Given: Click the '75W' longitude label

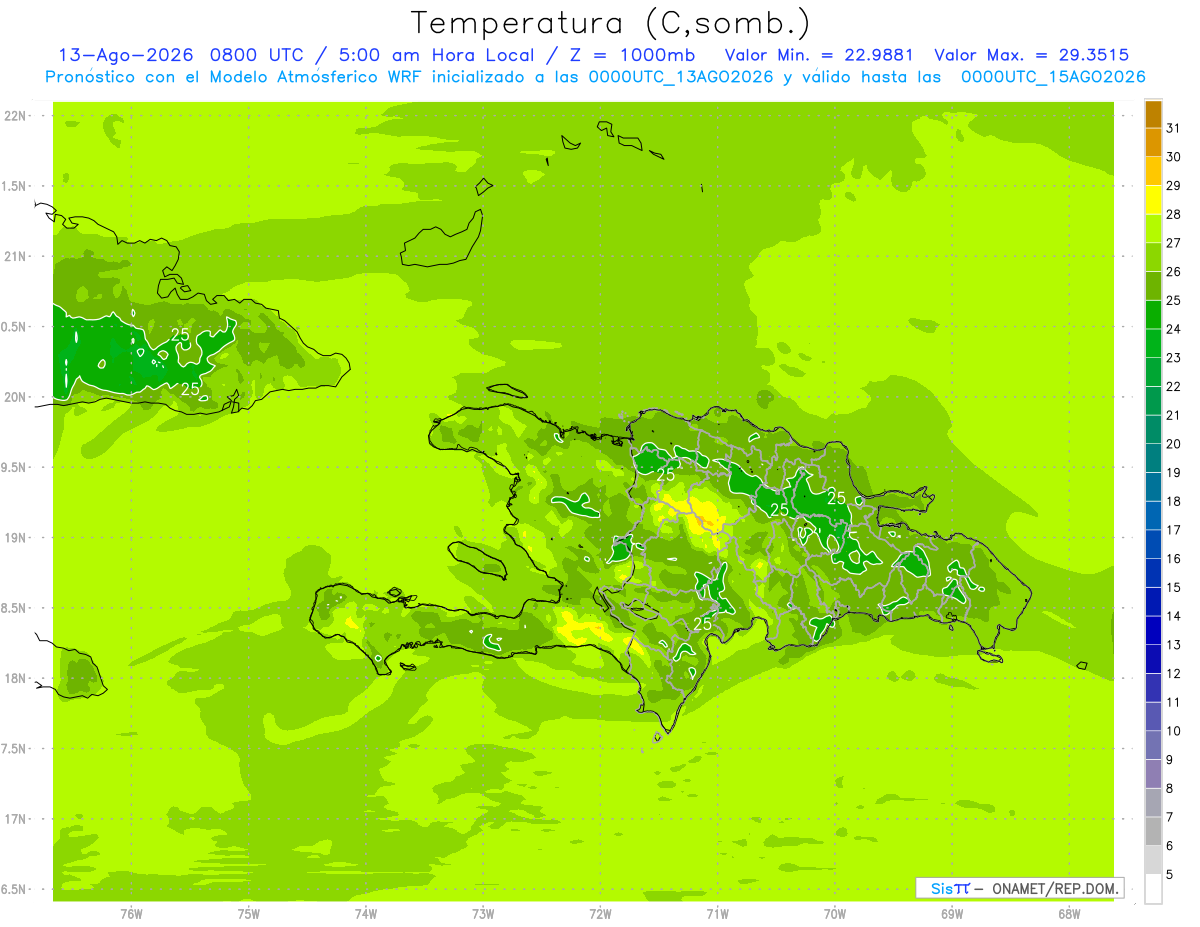Looking at the screenshot, I should pyautogui.click(x=249, y=914).
